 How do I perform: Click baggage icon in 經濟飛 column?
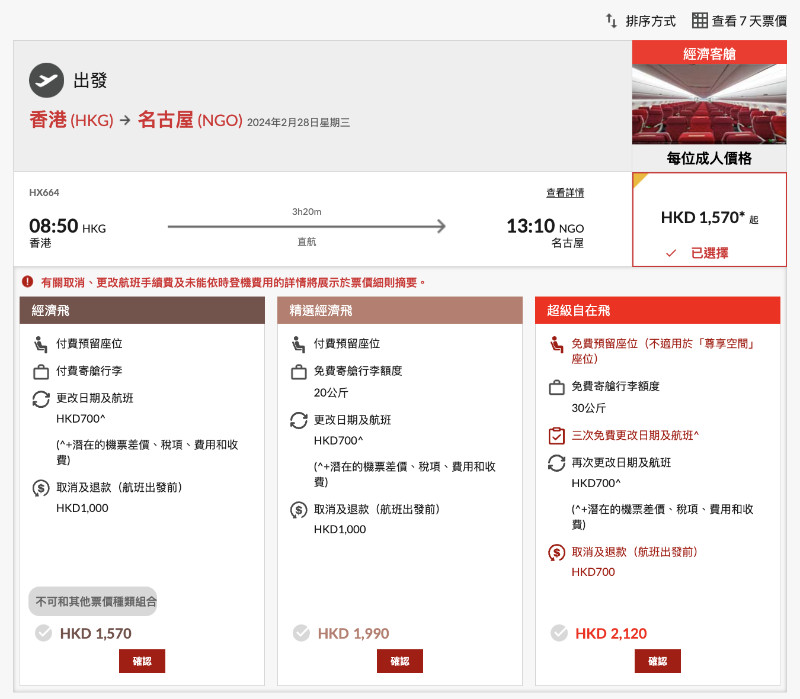41,372
